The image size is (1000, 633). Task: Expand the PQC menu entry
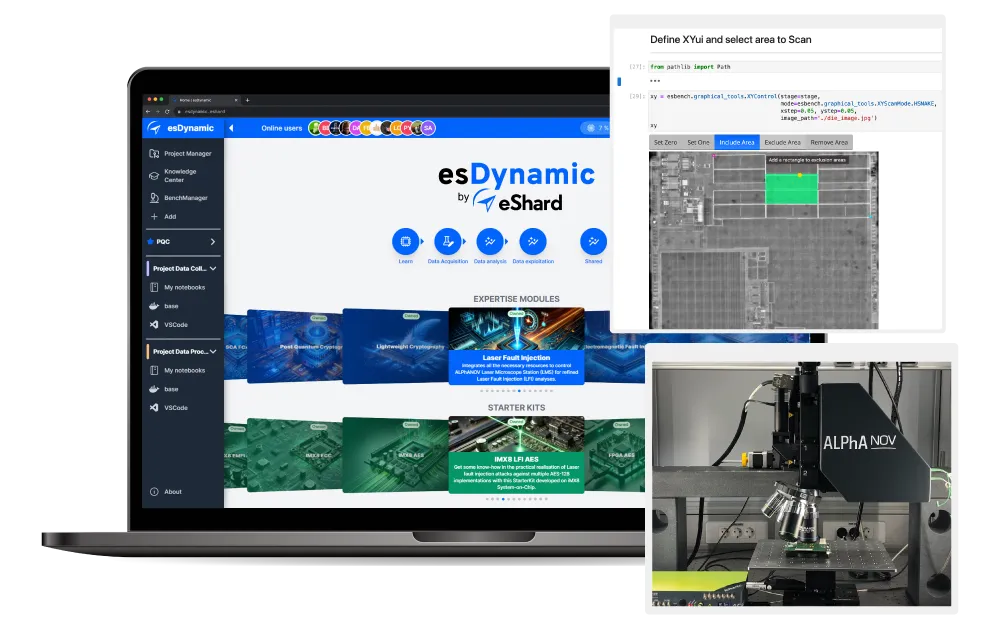click(x=215, y=241)
